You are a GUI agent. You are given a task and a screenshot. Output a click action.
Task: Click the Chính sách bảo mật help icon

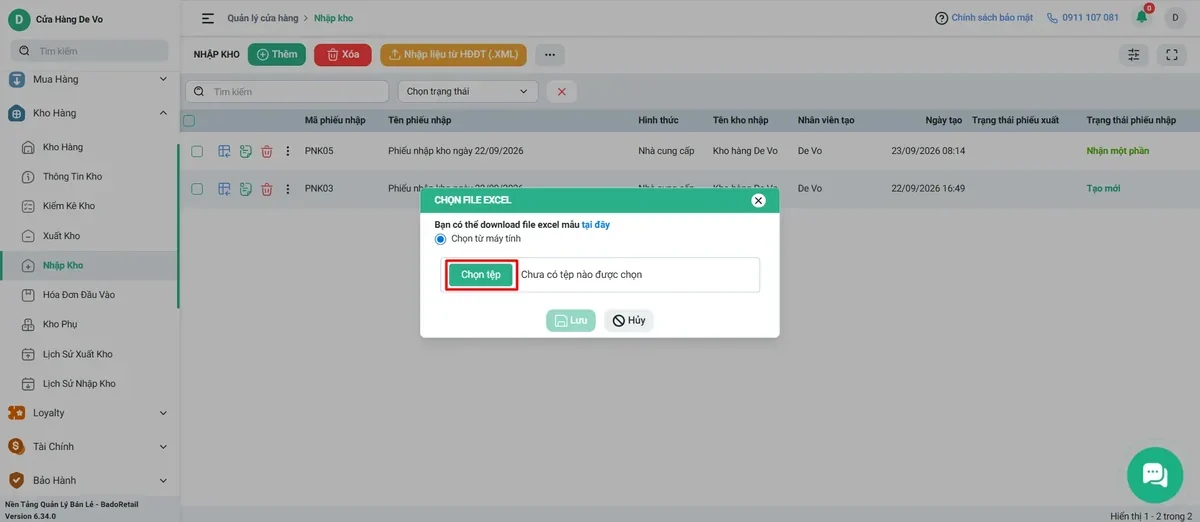click(x=941, y=18)
